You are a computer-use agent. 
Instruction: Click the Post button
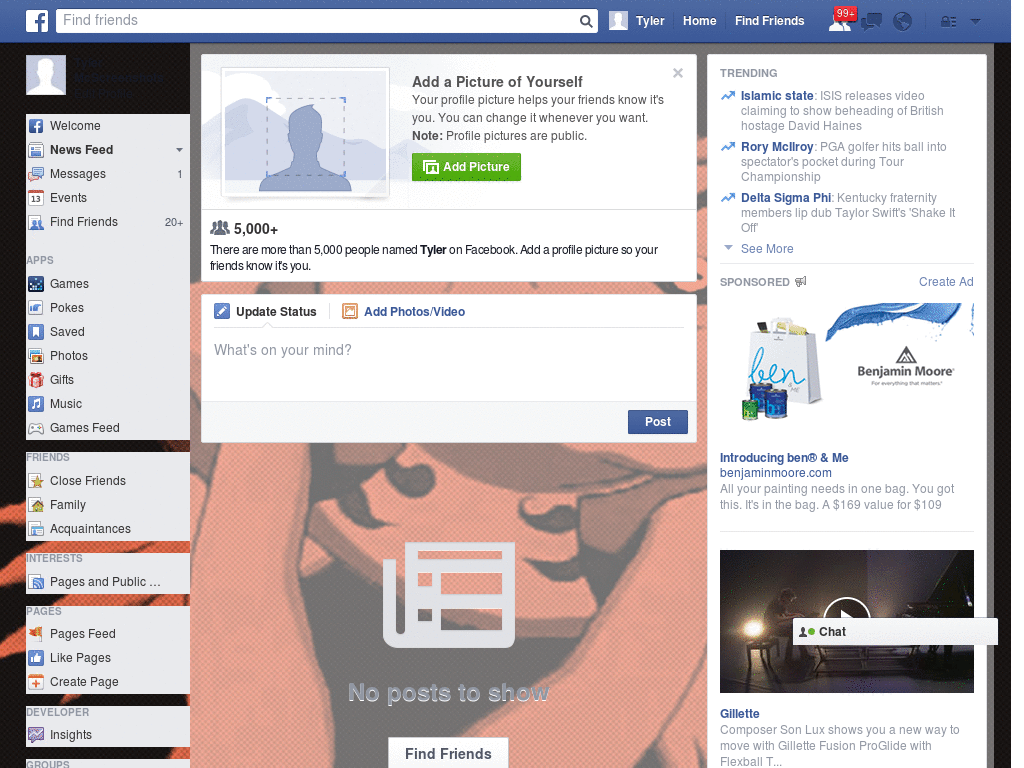[658, 422]
